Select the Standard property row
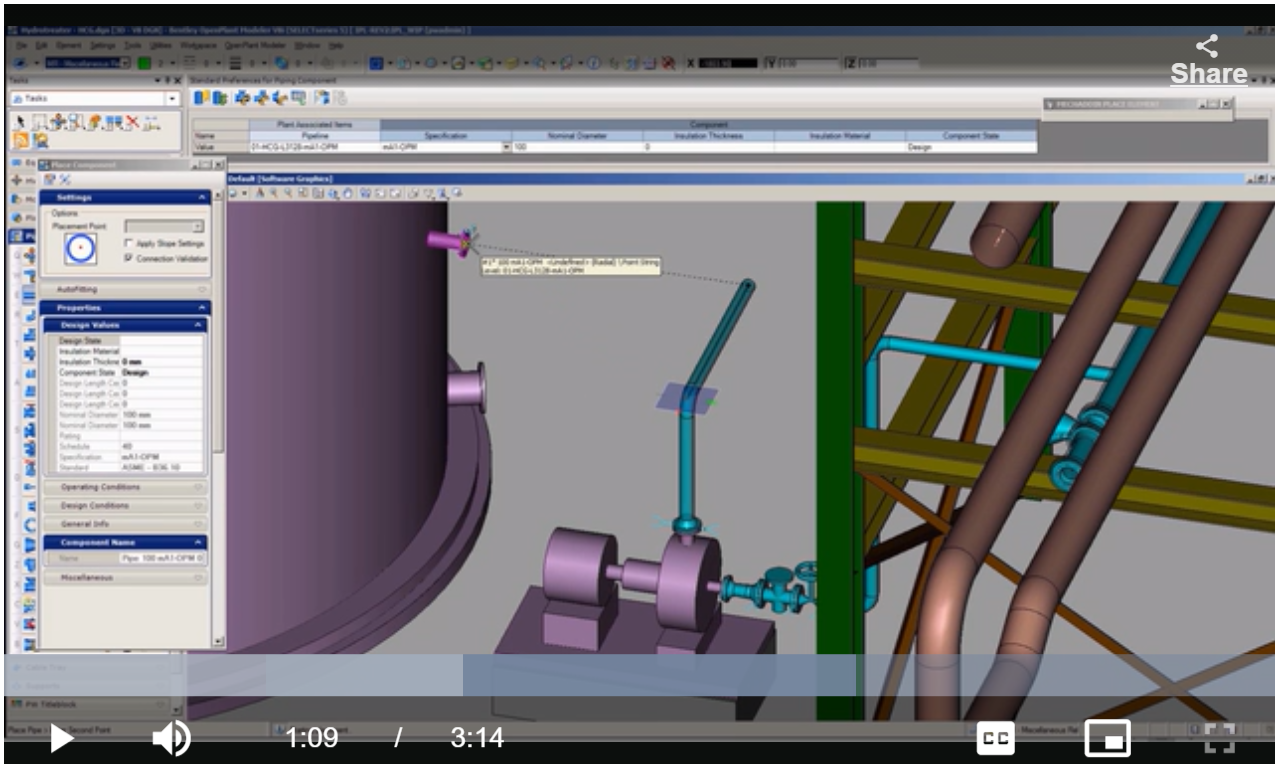 click(130, 467)
